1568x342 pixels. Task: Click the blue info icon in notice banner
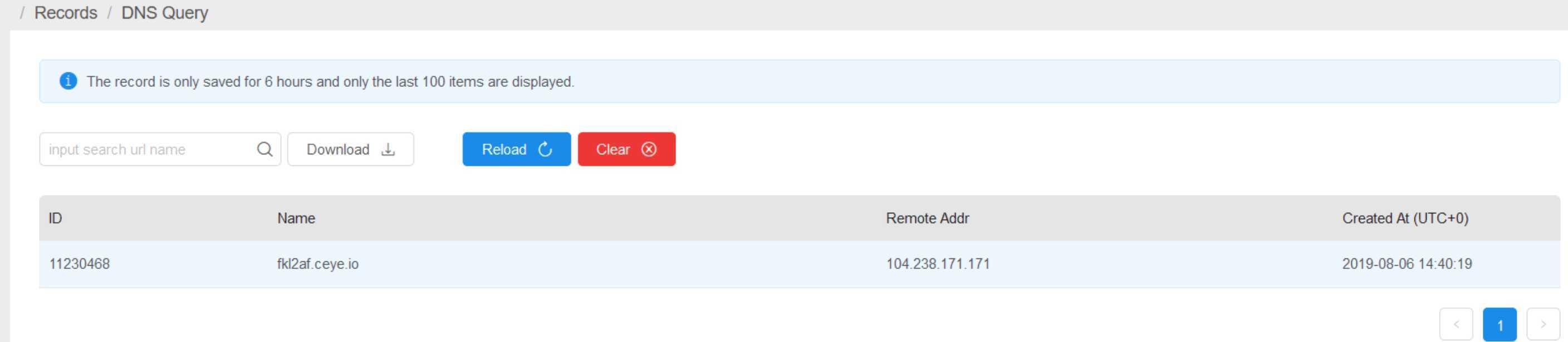point(68,81)
